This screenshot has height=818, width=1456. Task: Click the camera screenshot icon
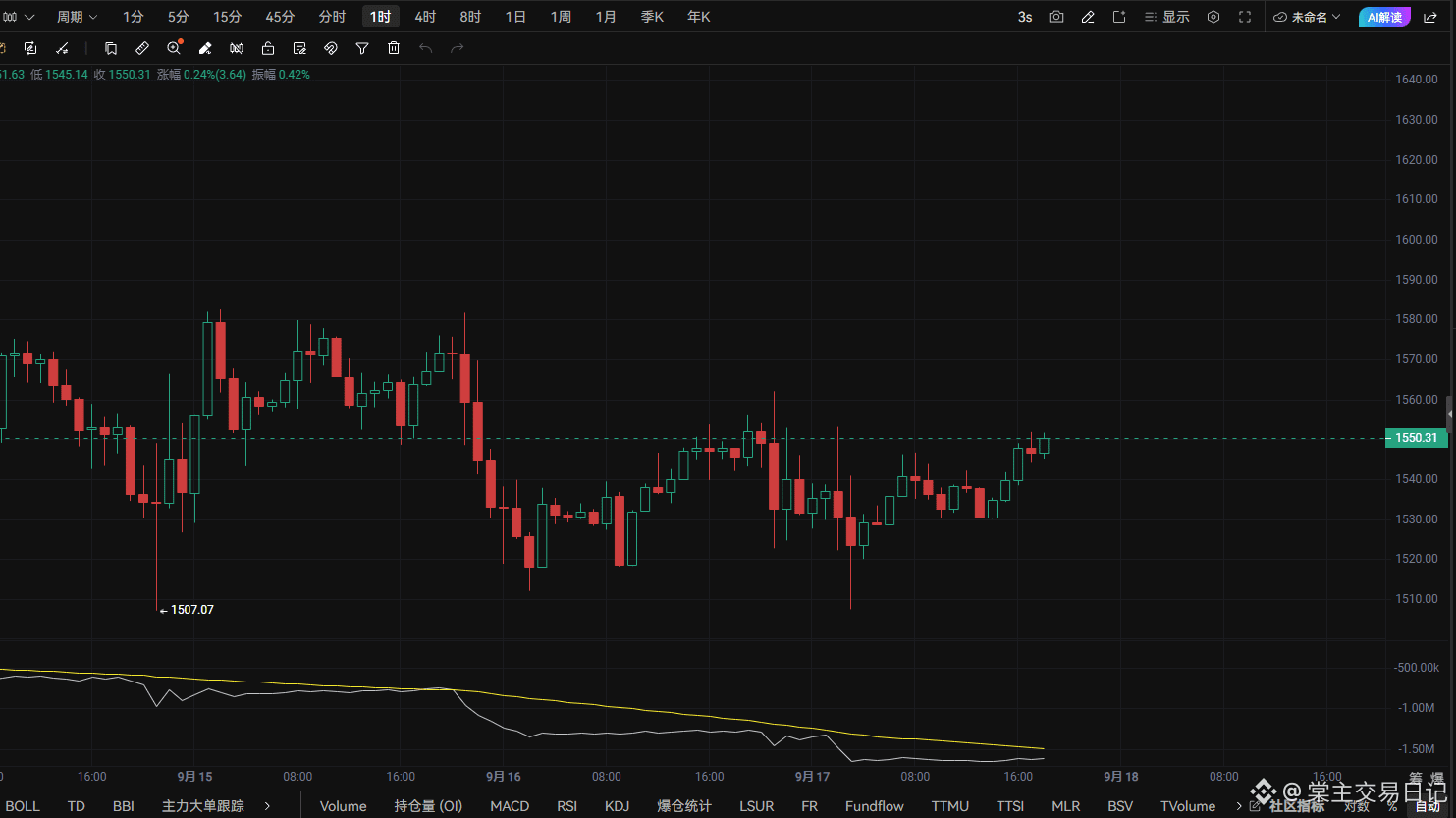[1056, 17]
